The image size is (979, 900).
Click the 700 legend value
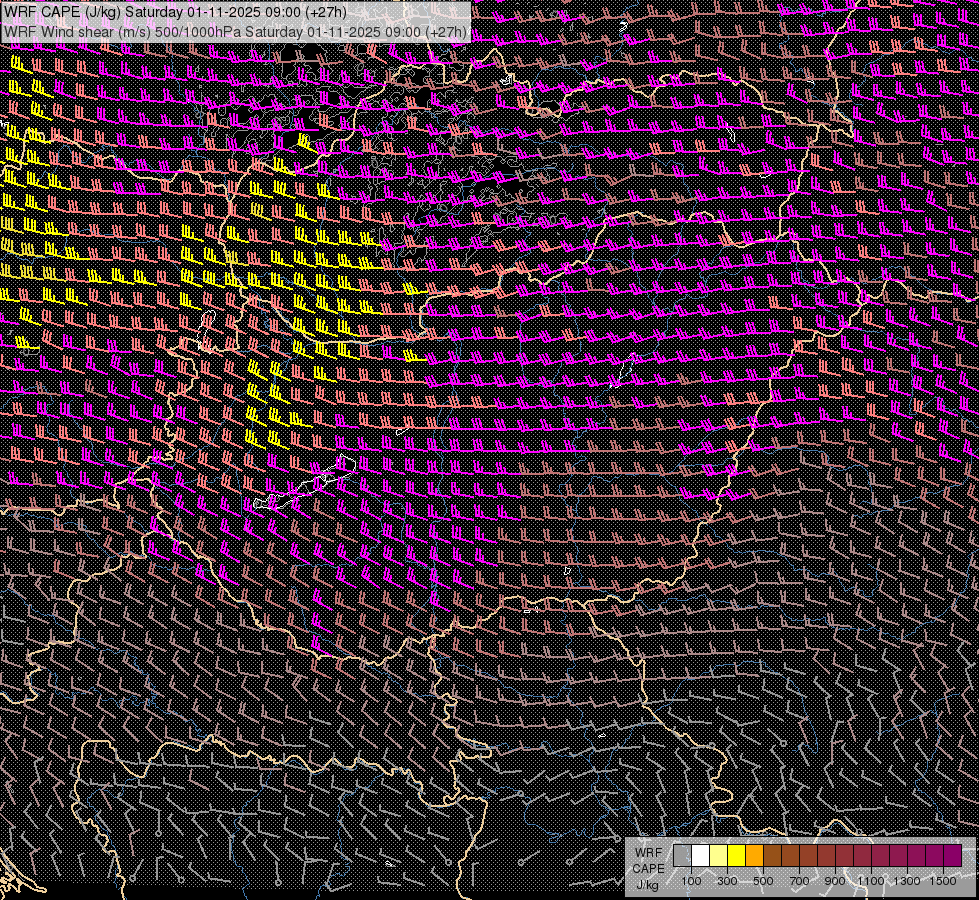pyautogui.click(x=799, y=881)
